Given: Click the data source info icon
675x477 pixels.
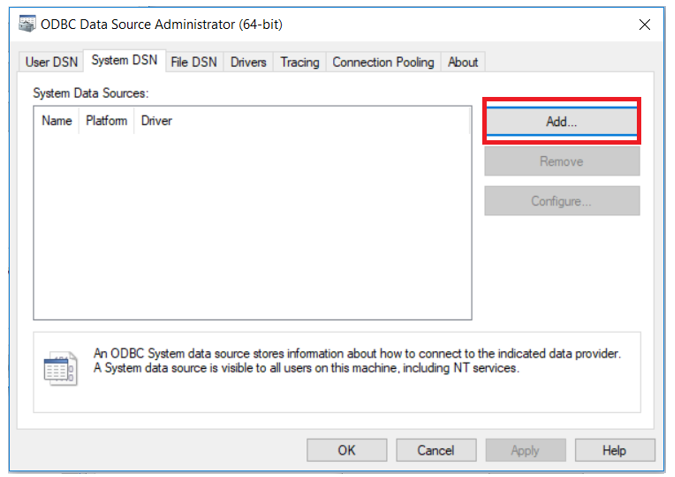Looking at the screenshot, I should click(61, 369).
